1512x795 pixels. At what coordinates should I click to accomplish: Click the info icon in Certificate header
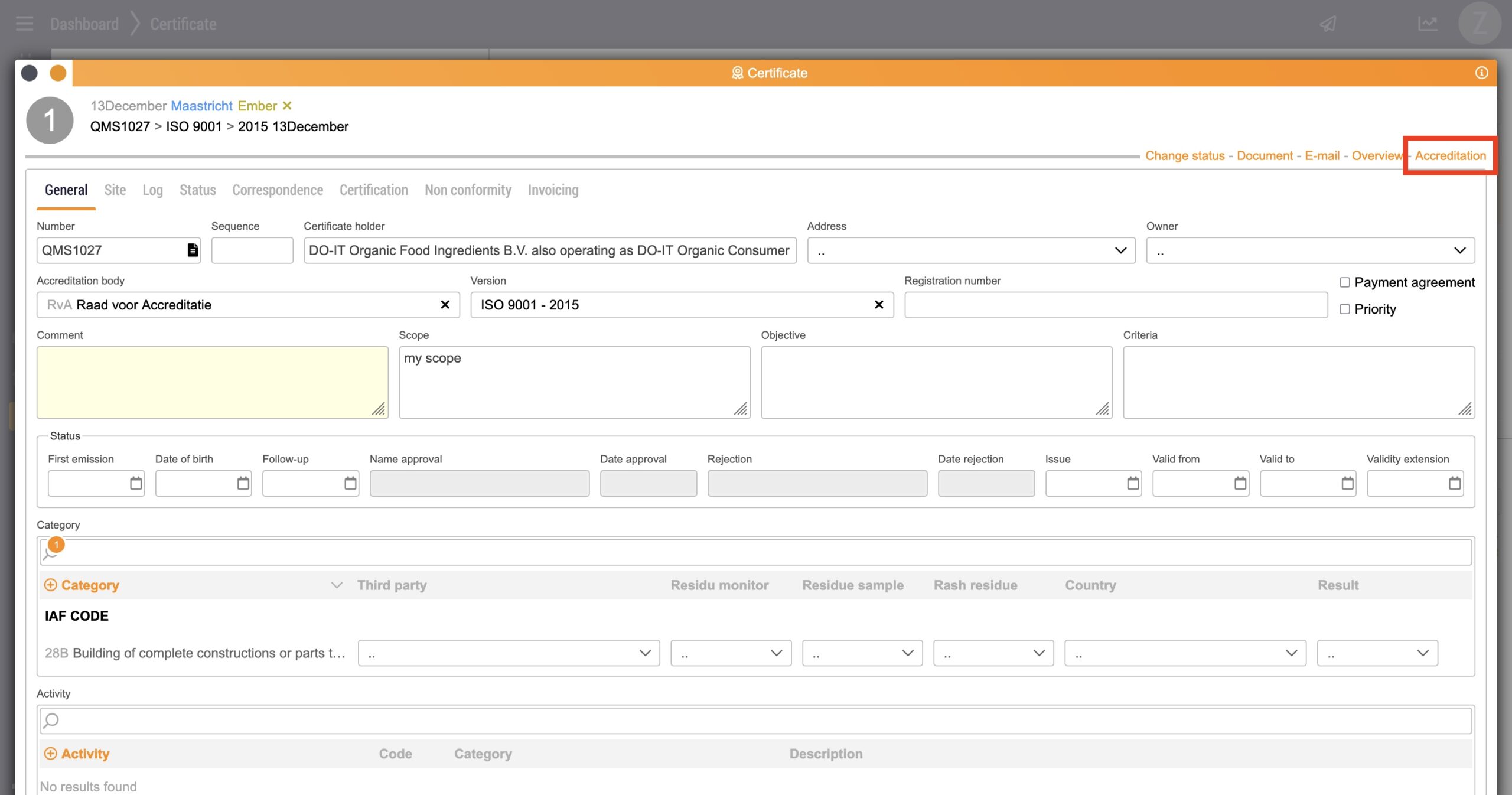coord(1481,73)
